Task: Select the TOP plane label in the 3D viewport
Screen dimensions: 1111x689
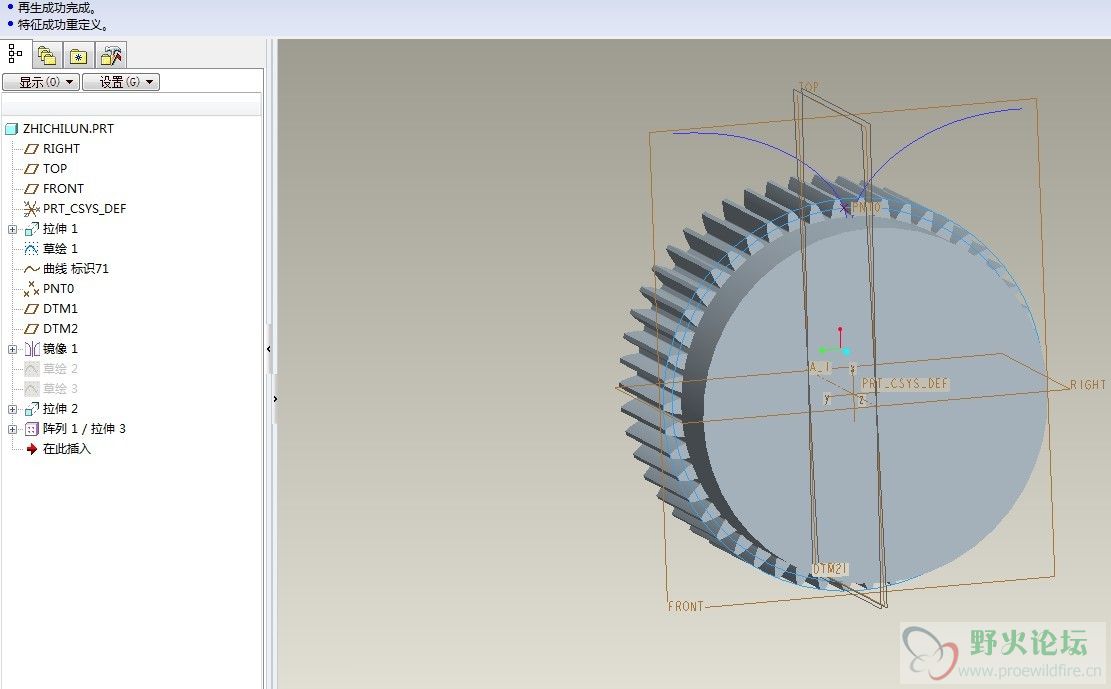Action: click(x=808, y=86)
